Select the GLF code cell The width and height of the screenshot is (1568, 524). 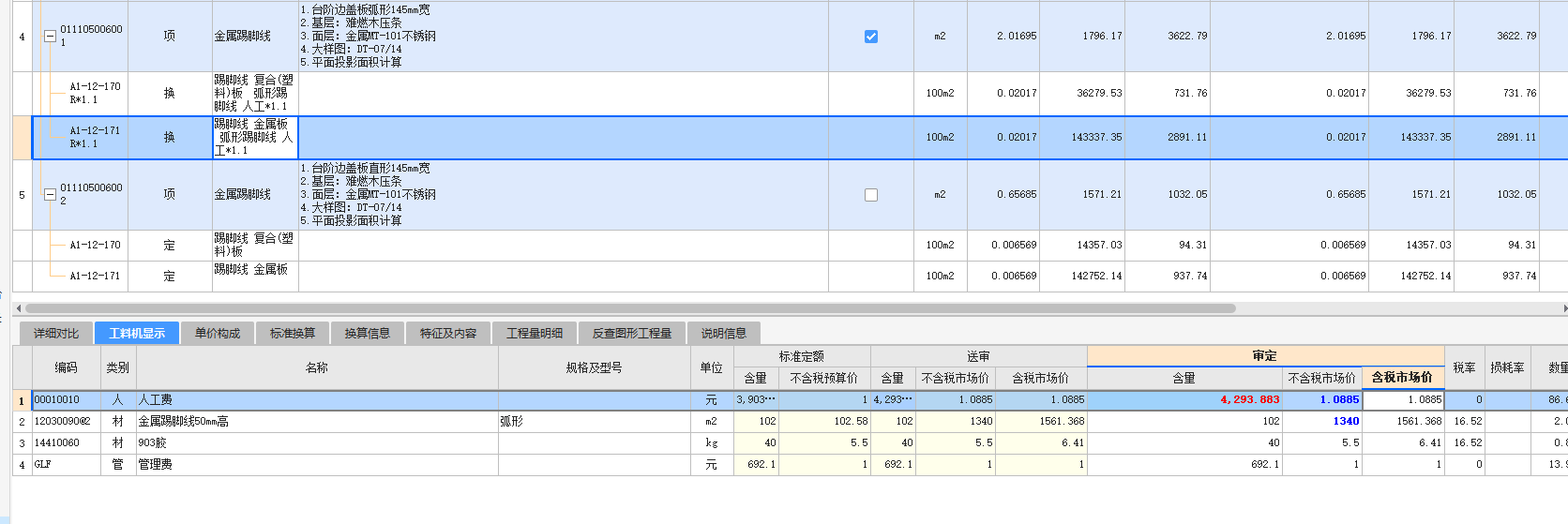[x=66, y=464]
